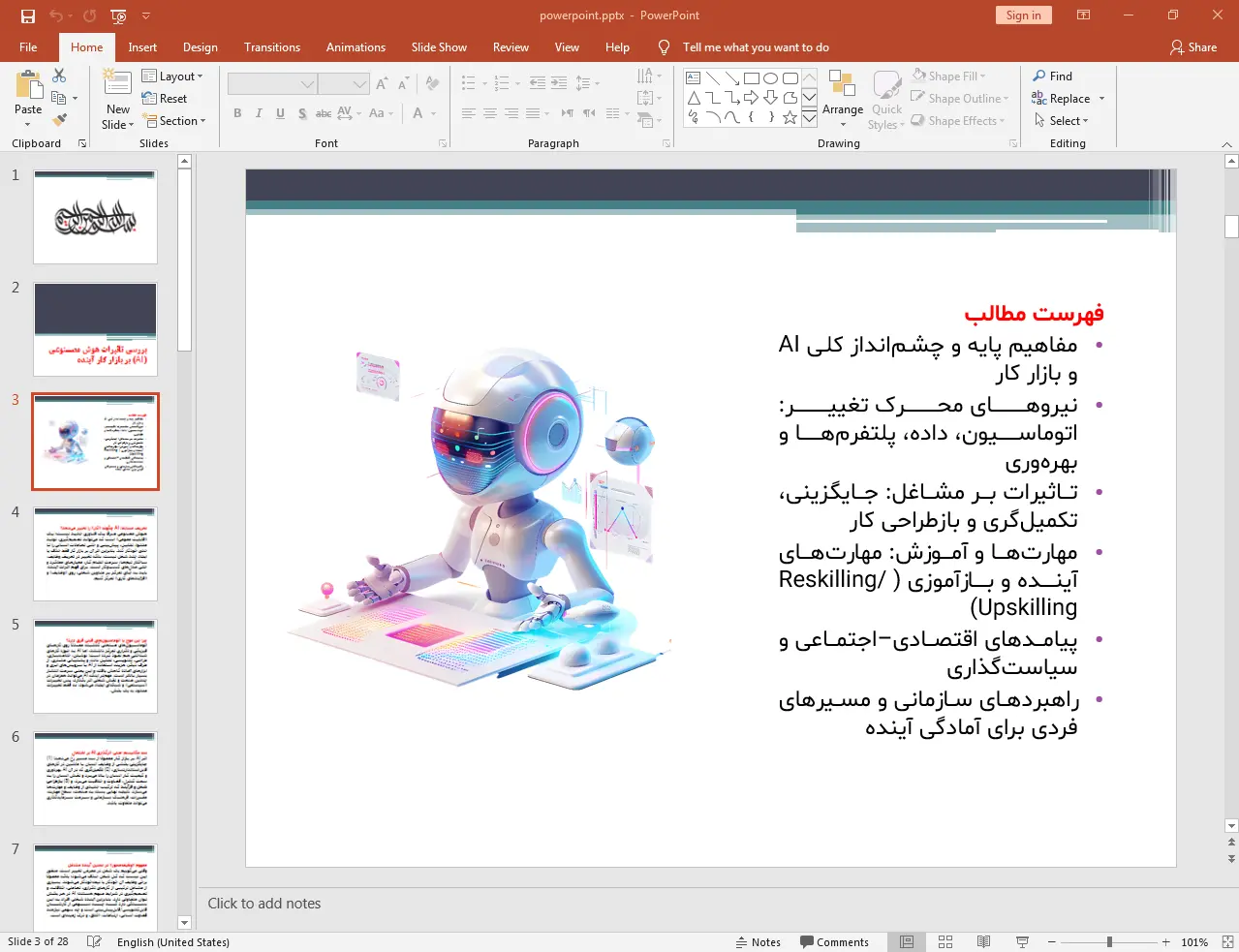Open the Arrange objects icon

coord(842,84)
